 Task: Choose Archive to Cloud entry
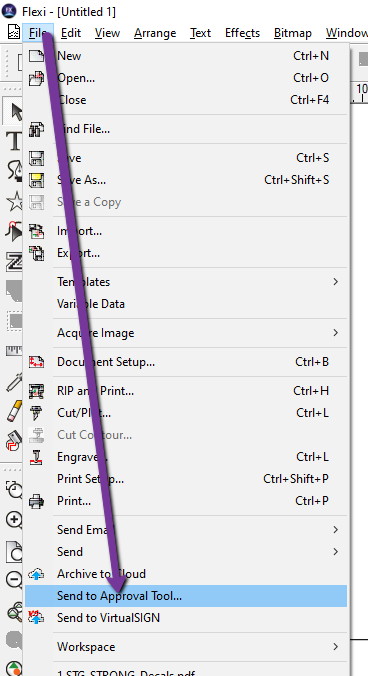click(x=186, y=574)
